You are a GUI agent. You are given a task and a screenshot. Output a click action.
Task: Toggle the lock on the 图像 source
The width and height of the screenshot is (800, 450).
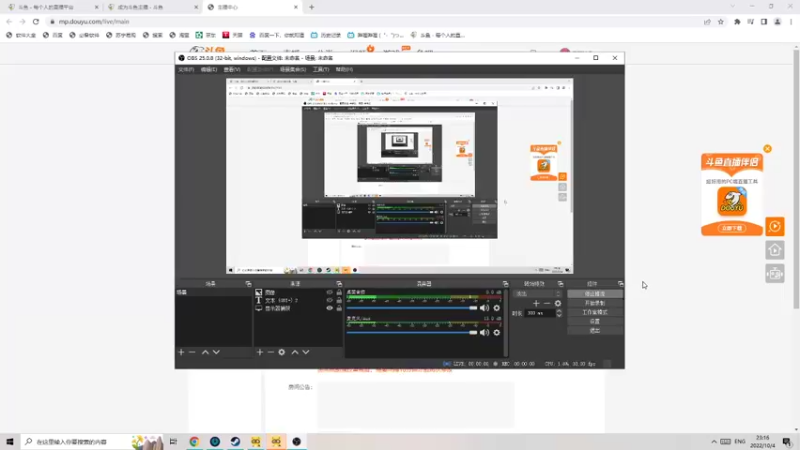tap(339, 292)
